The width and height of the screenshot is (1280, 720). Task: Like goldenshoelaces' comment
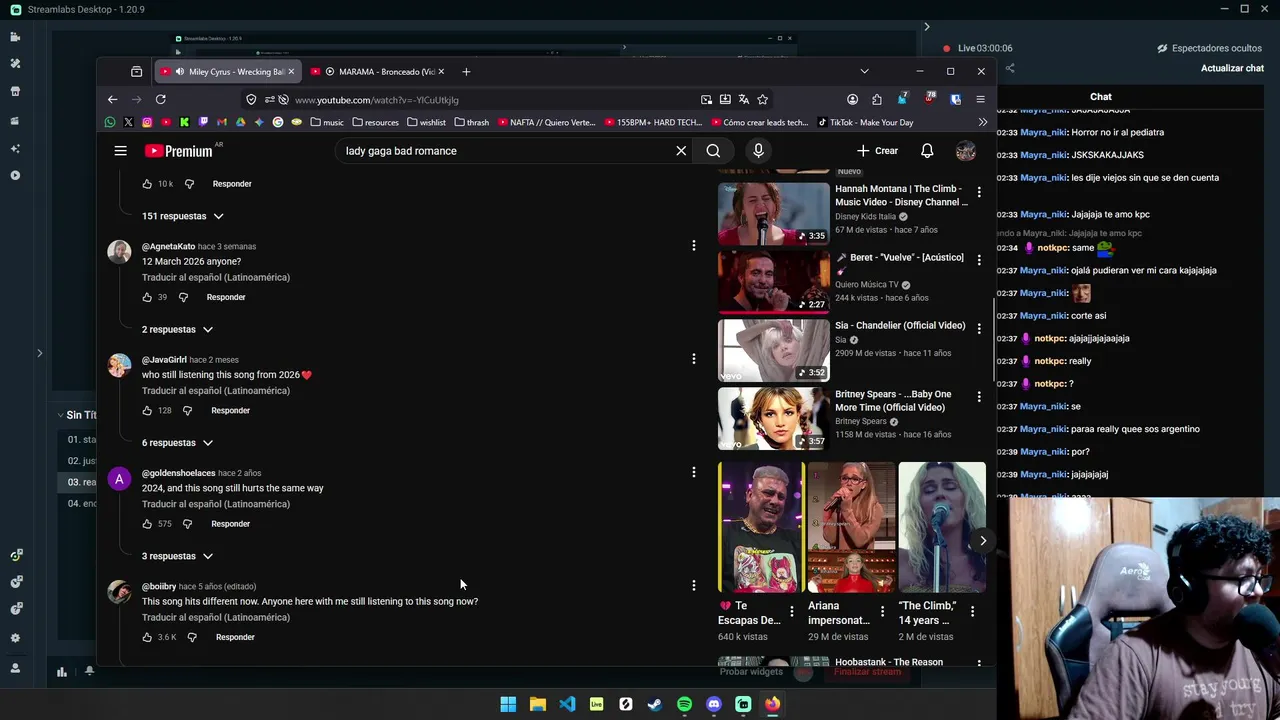tap(147, 524)
